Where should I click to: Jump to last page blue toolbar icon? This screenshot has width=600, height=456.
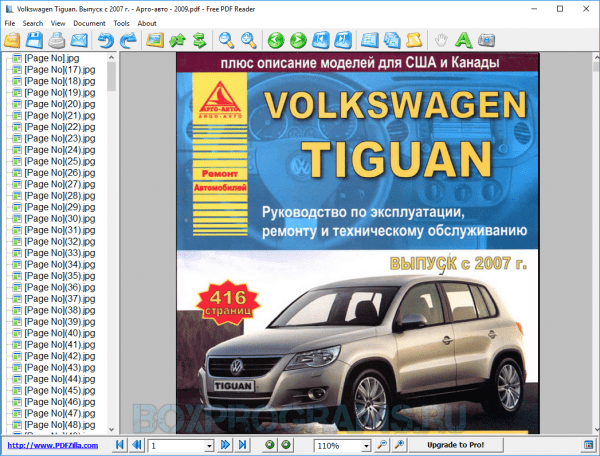pos(343,40)
